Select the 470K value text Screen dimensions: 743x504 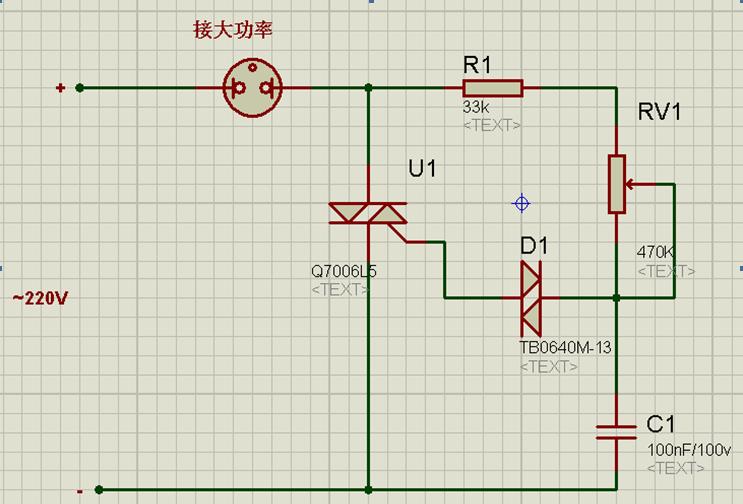point(655,252)
